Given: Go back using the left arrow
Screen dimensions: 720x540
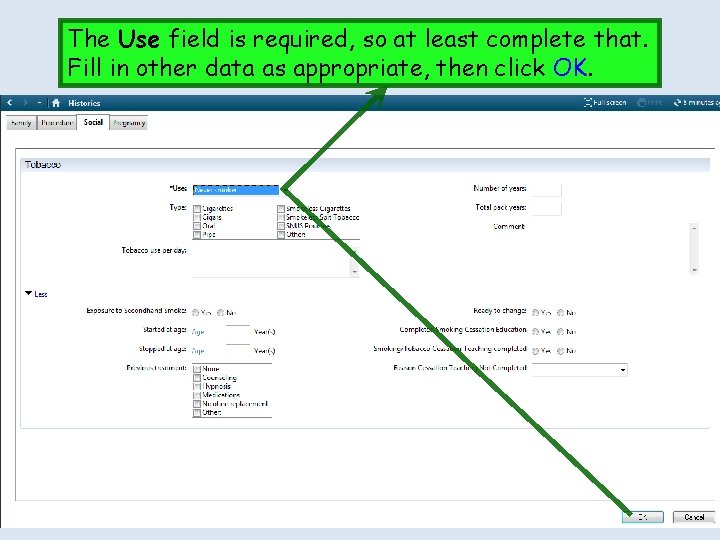Looking at the screenshot, I should (10, 103).
